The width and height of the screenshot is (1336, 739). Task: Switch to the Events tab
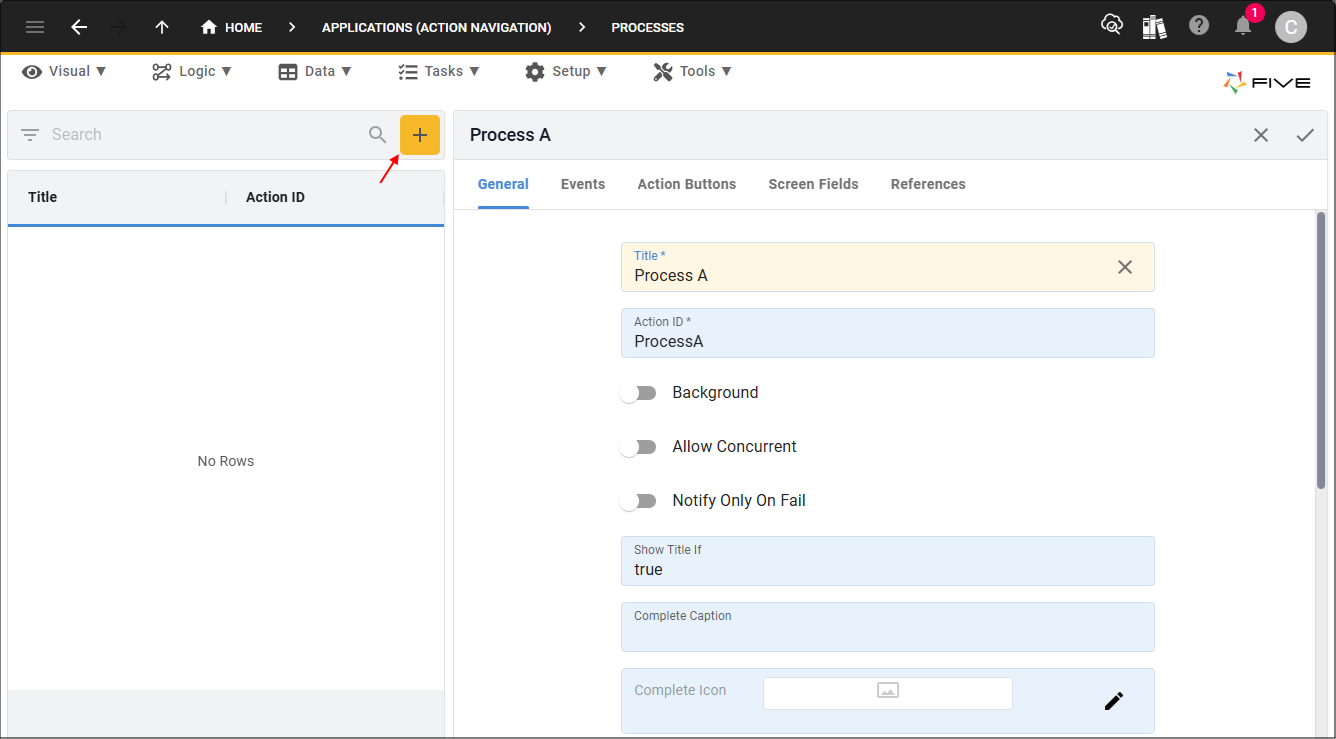point(583,184)
